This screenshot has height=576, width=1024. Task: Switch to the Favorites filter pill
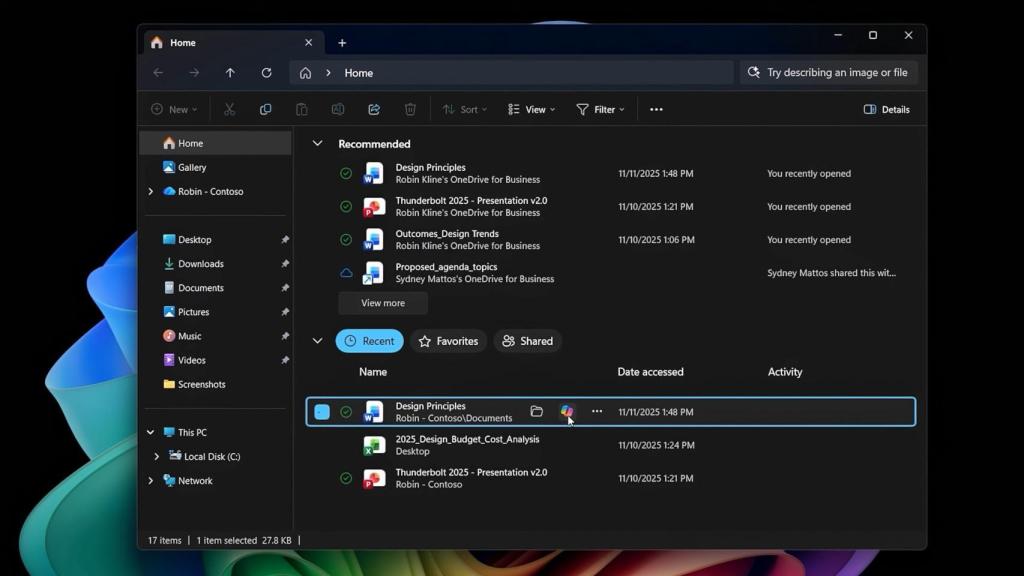tap(448, 341)
